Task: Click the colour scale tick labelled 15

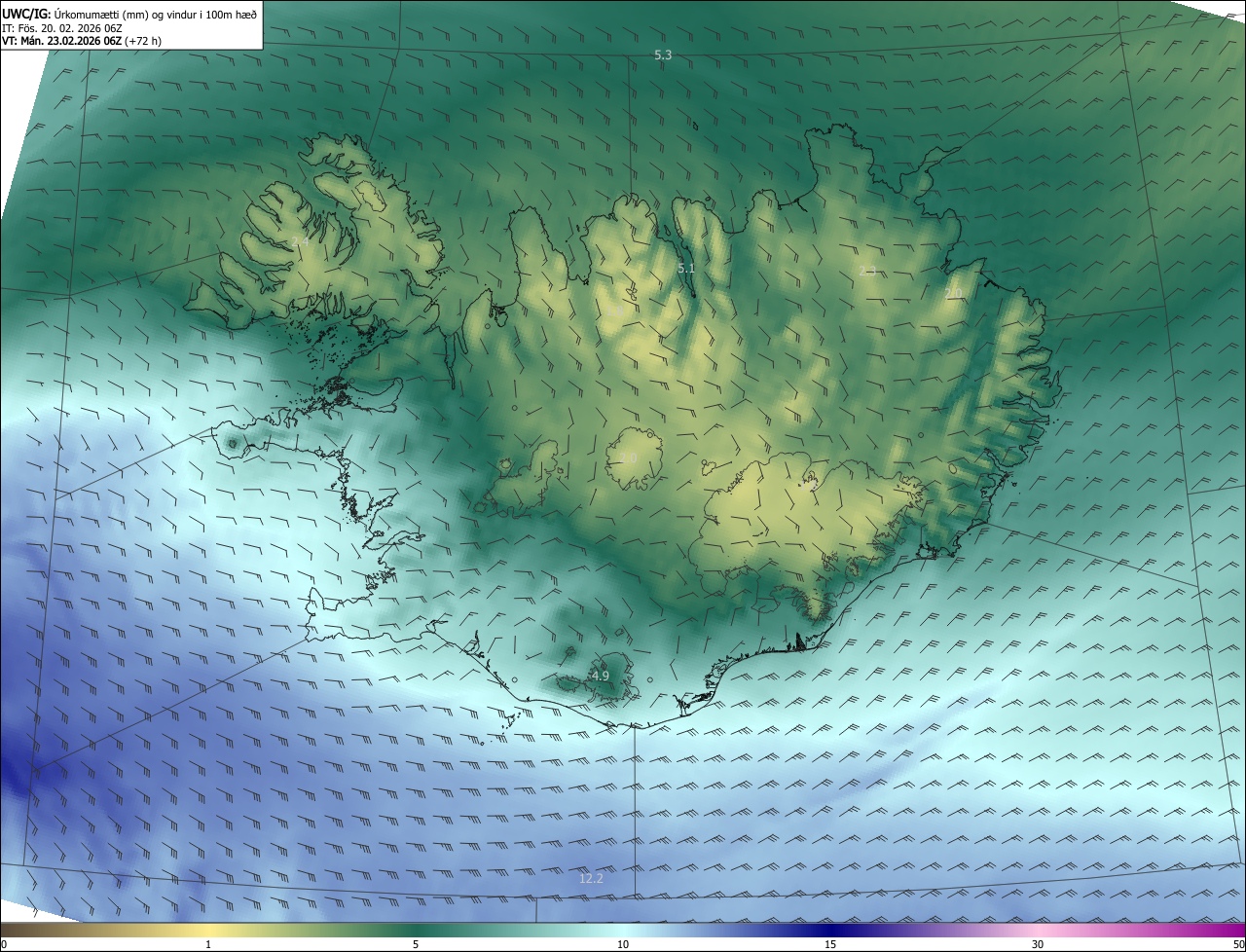Action: click(830, 944)
